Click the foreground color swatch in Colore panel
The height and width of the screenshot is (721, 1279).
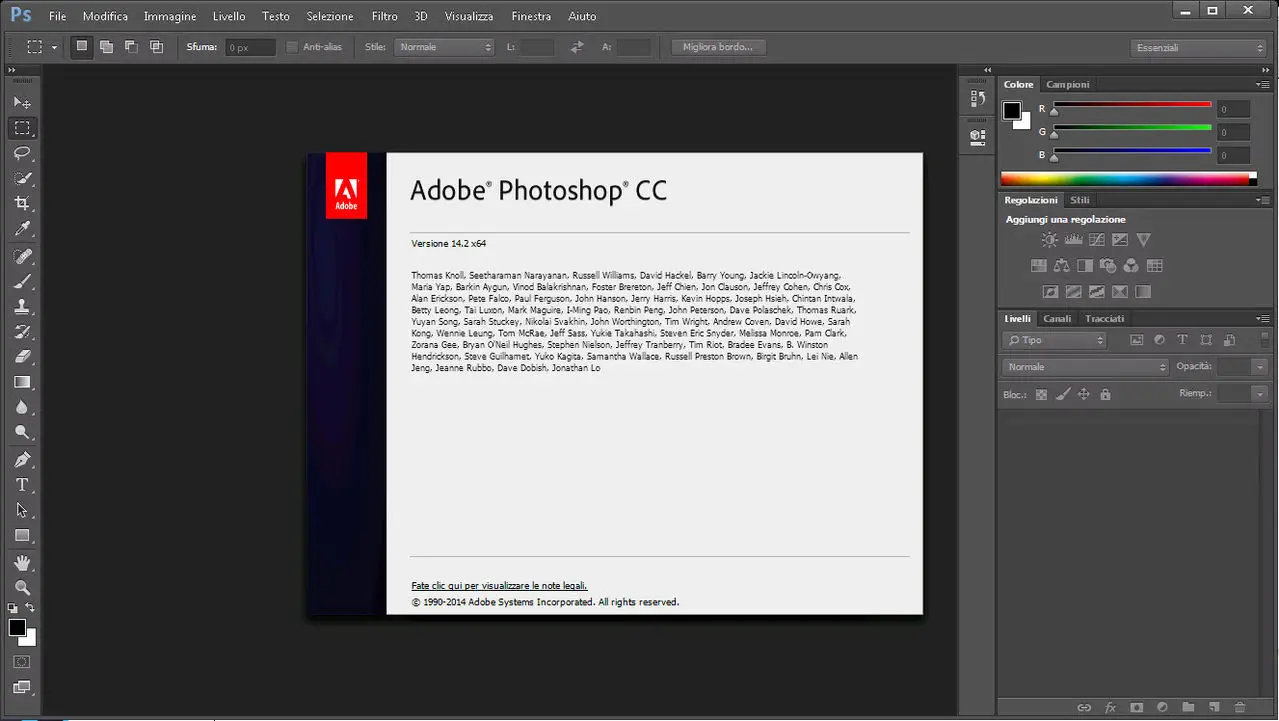(1012, 110)
